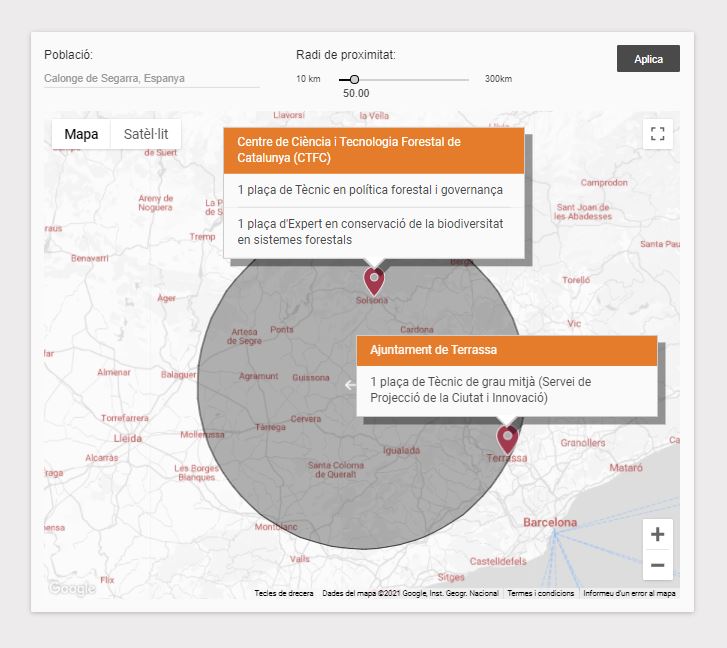Switch to the Satèl·lit view
Image resolution: width=727 pixels, height=648 pixels.
point(146,134)
